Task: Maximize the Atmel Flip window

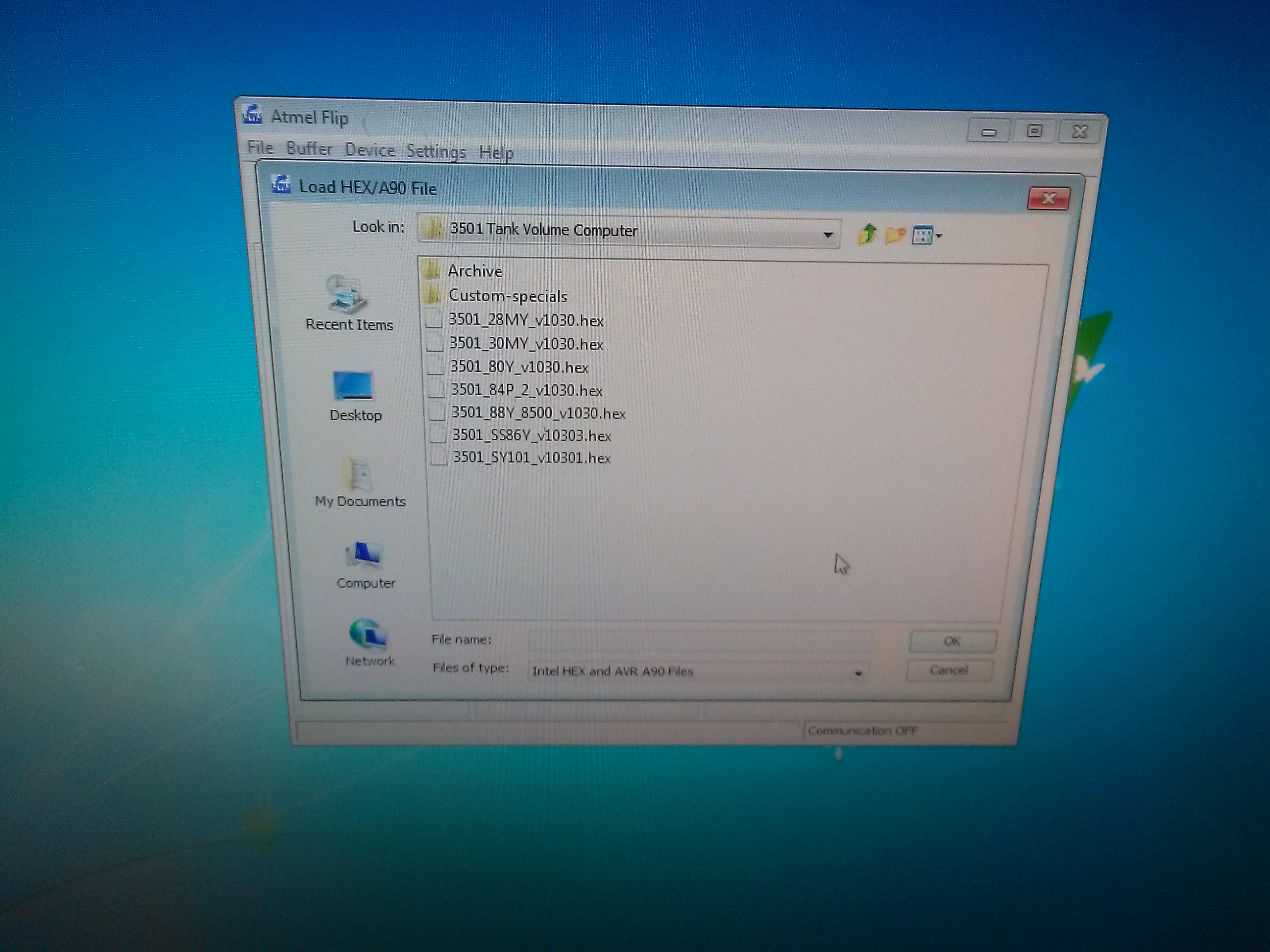Action: pos(1034,131)
